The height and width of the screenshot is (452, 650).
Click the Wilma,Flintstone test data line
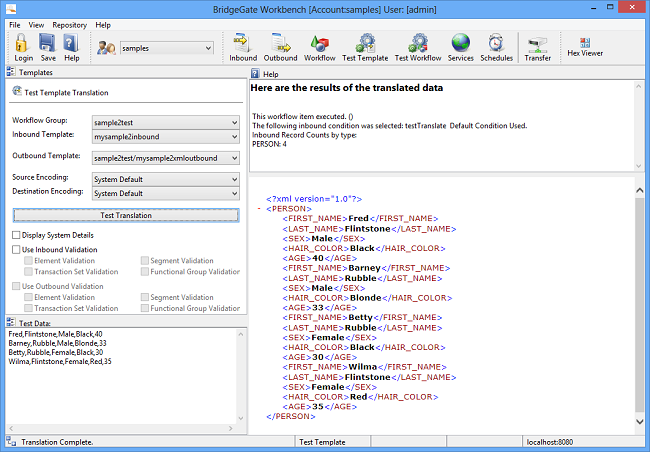click(x=60, y=361)
